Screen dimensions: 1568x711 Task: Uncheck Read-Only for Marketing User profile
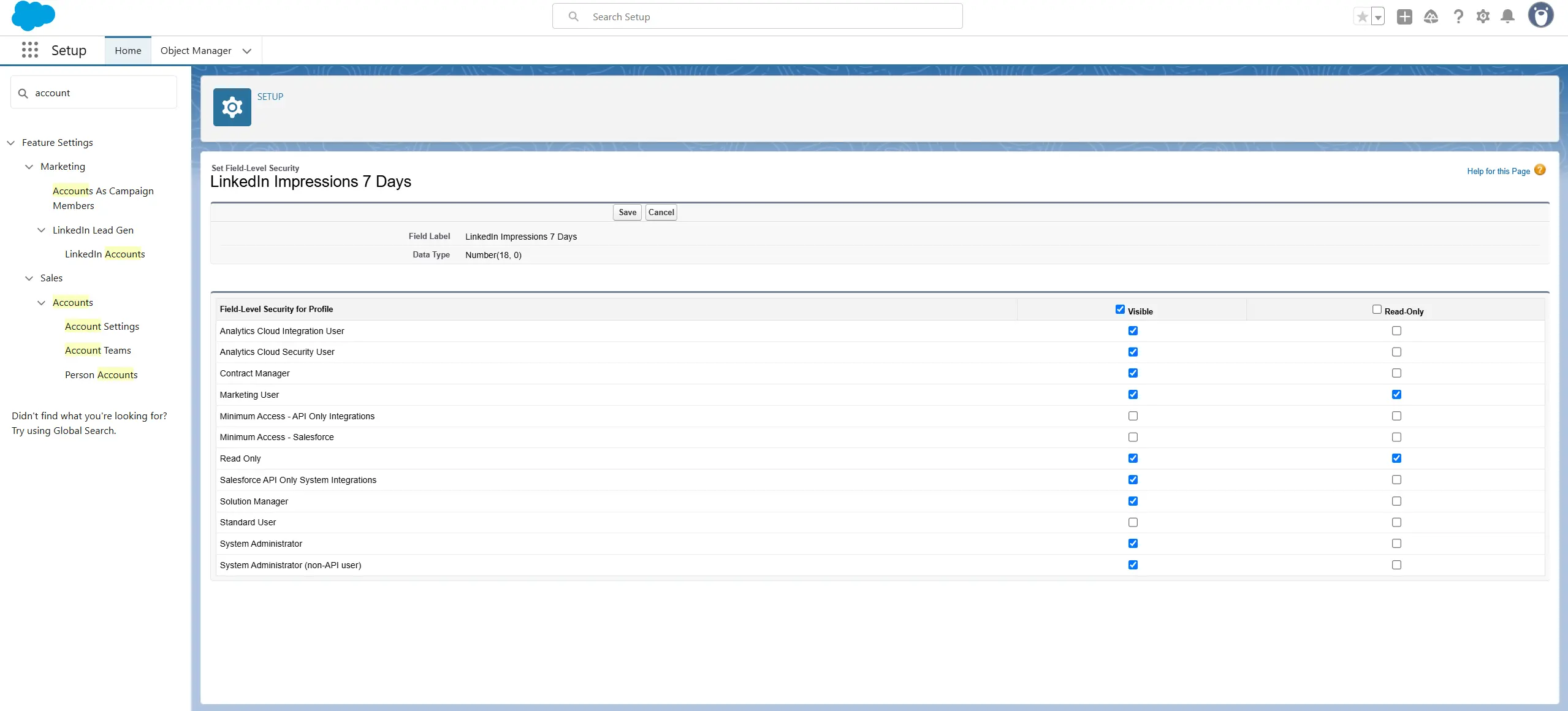pyautogui.click(x=1396, y=395)
